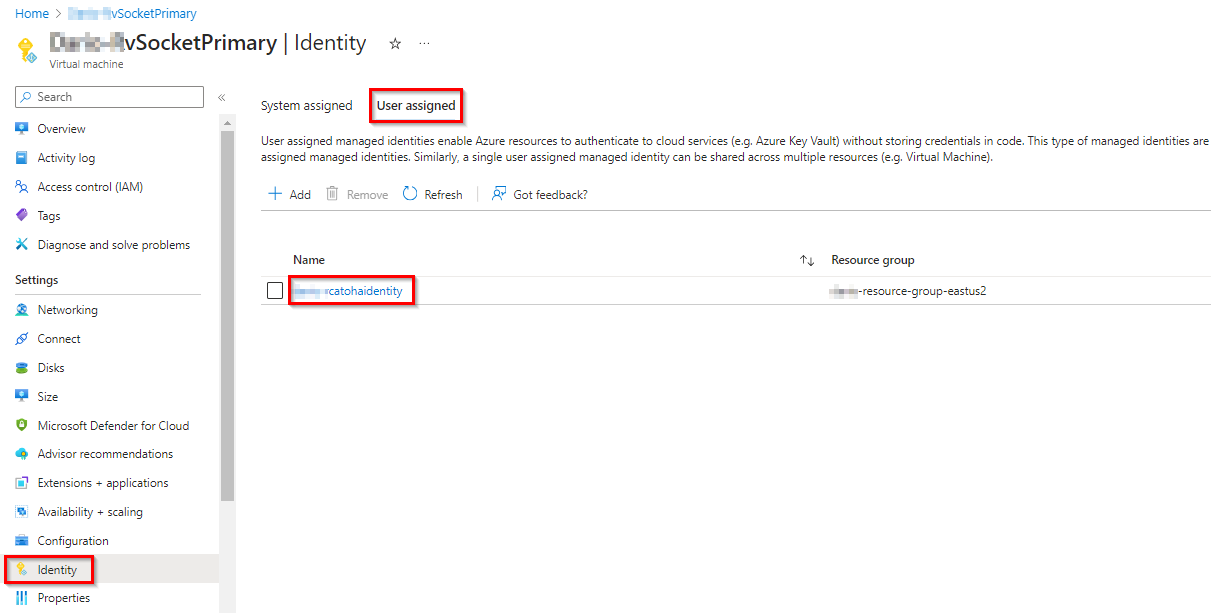
Task: Open Activity log from sidebar
Action: point(66,158)
